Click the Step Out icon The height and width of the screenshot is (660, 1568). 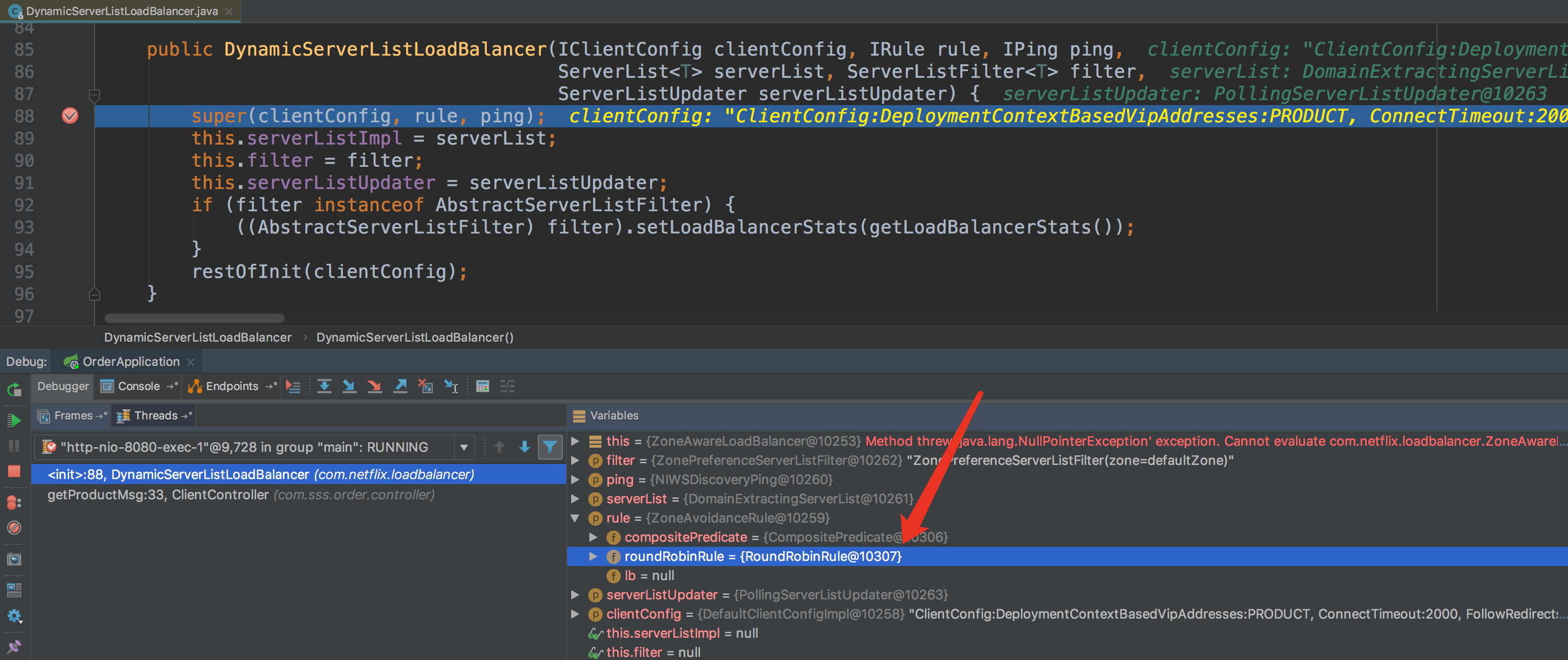point(400,386)
